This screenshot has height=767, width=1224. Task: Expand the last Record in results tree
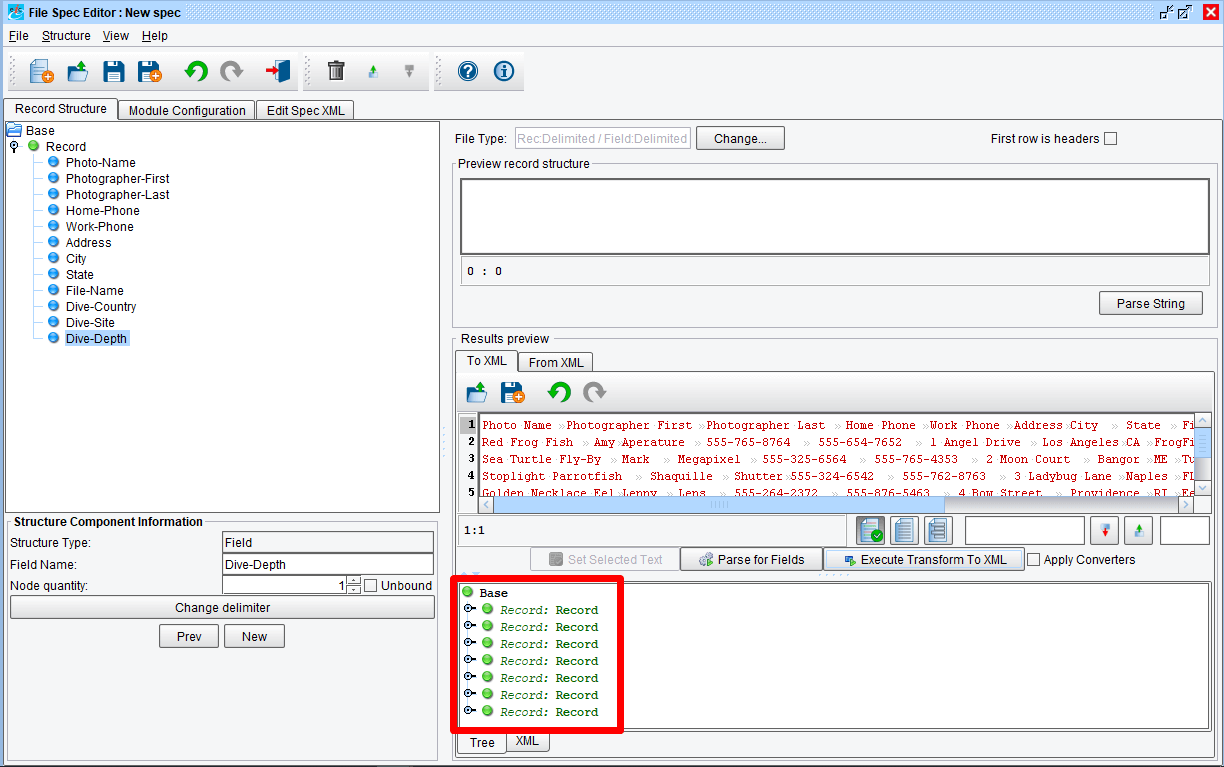(469, 712)
